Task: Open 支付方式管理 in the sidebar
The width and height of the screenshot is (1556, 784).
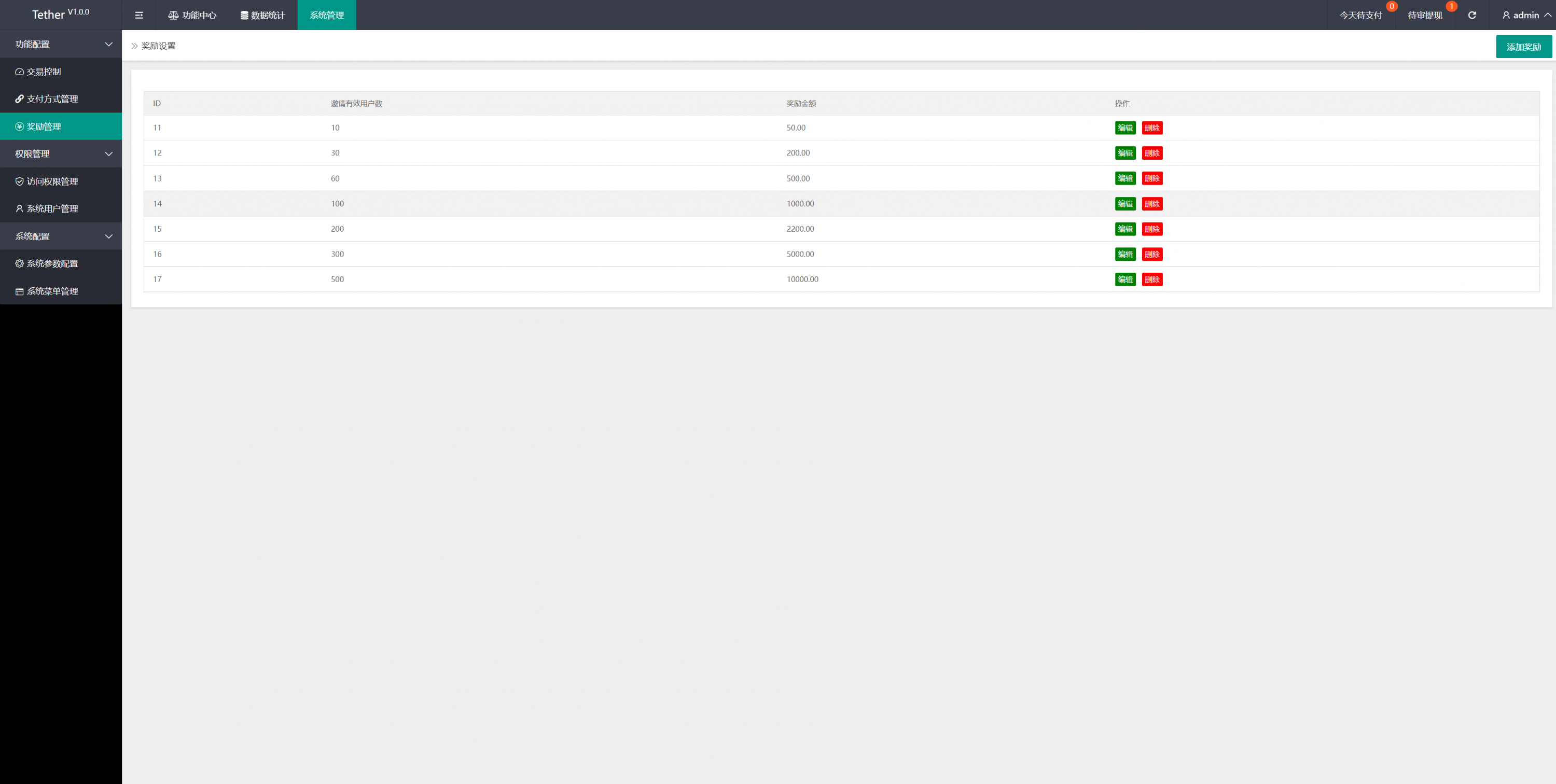Action: (52, 99)
